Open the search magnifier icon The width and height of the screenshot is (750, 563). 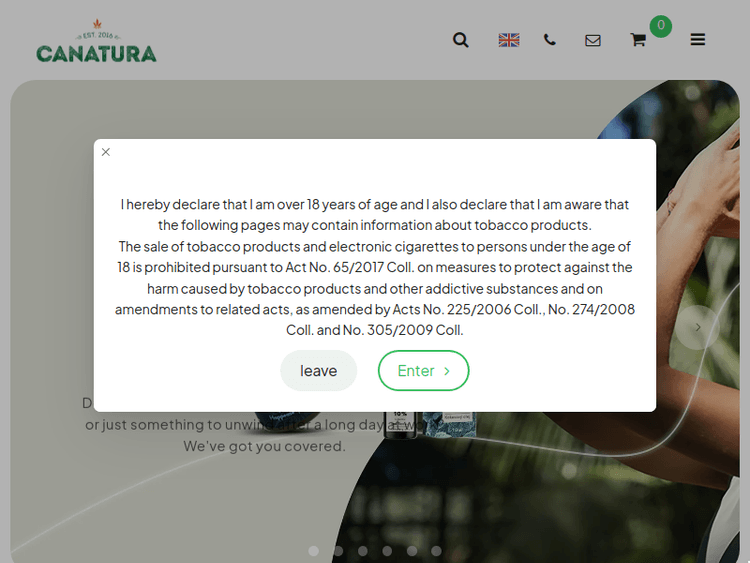460,40
